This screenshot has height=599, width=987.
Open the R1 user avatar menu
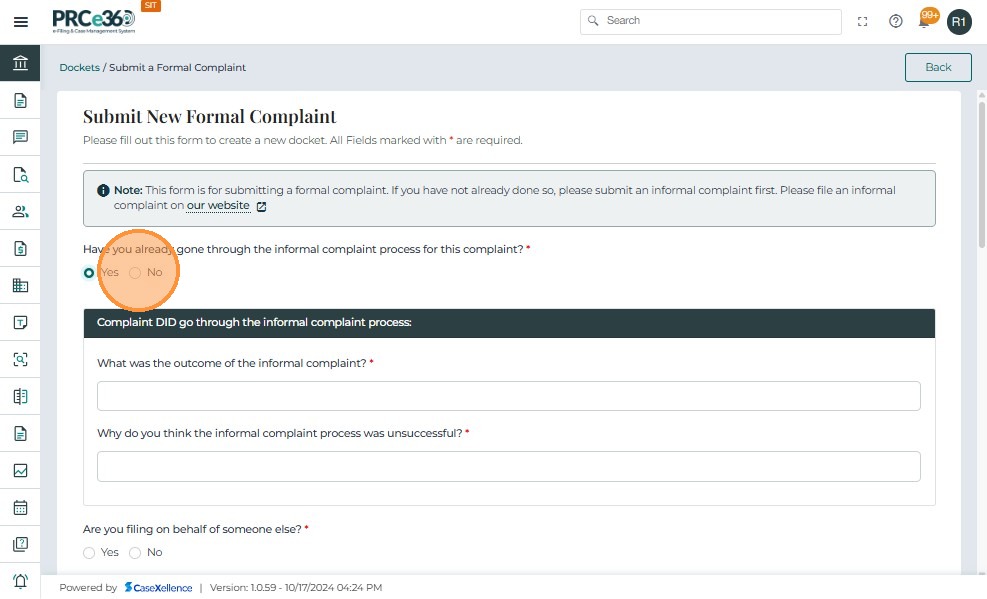[959, 21]
